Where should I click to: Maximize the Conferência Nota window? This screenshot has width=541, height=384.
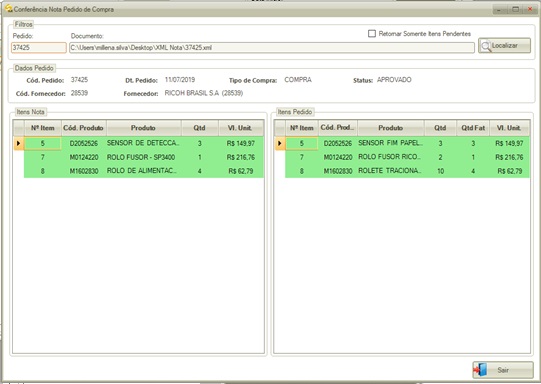click(515, 10)
